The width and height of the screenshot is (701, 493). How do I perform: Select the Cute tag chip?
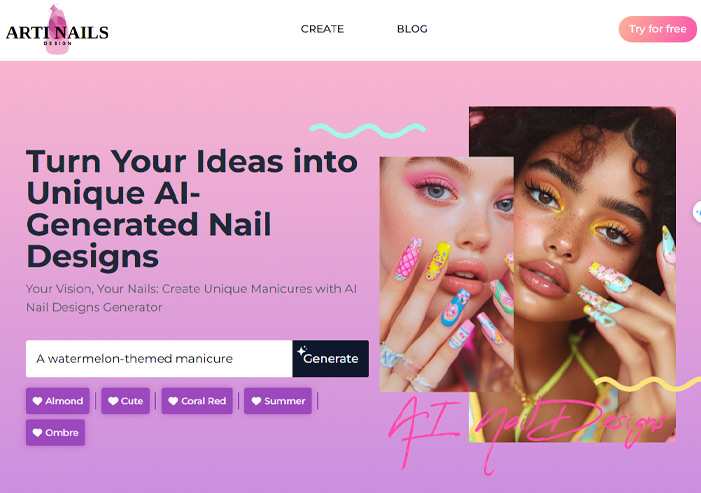[126, 401]
